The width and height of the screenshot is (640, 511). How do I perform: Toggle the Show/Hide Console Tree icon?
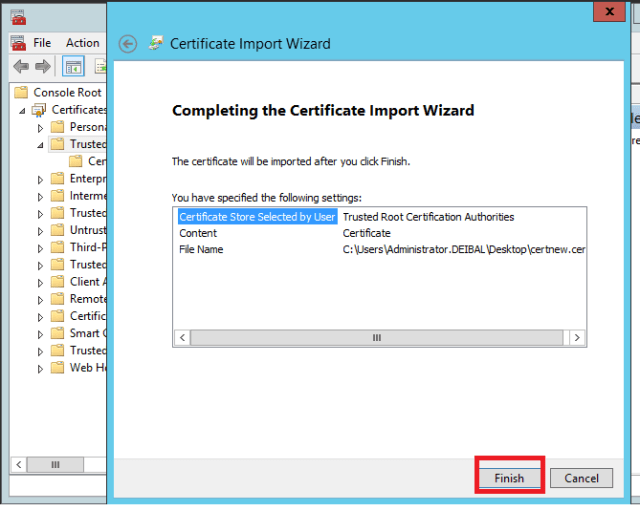point(73,67)
